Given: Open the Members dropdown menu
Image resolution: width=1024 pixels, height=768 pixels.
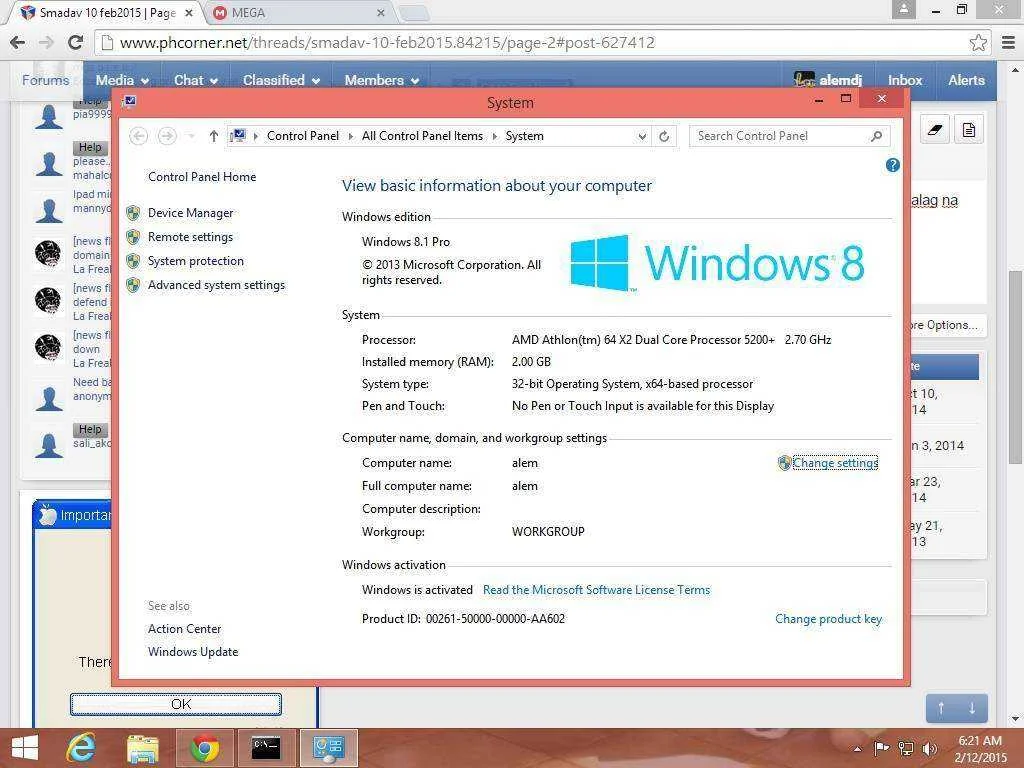Looking at the screenshot, I should [x=381, y=80].
